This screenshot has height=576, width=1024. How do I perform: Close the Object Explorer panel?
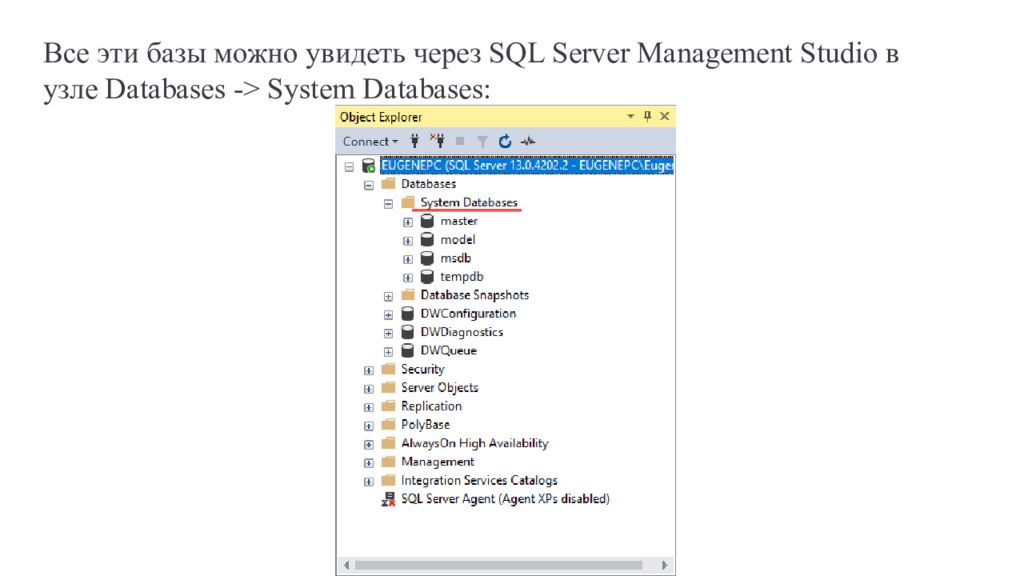pos(664,116)
